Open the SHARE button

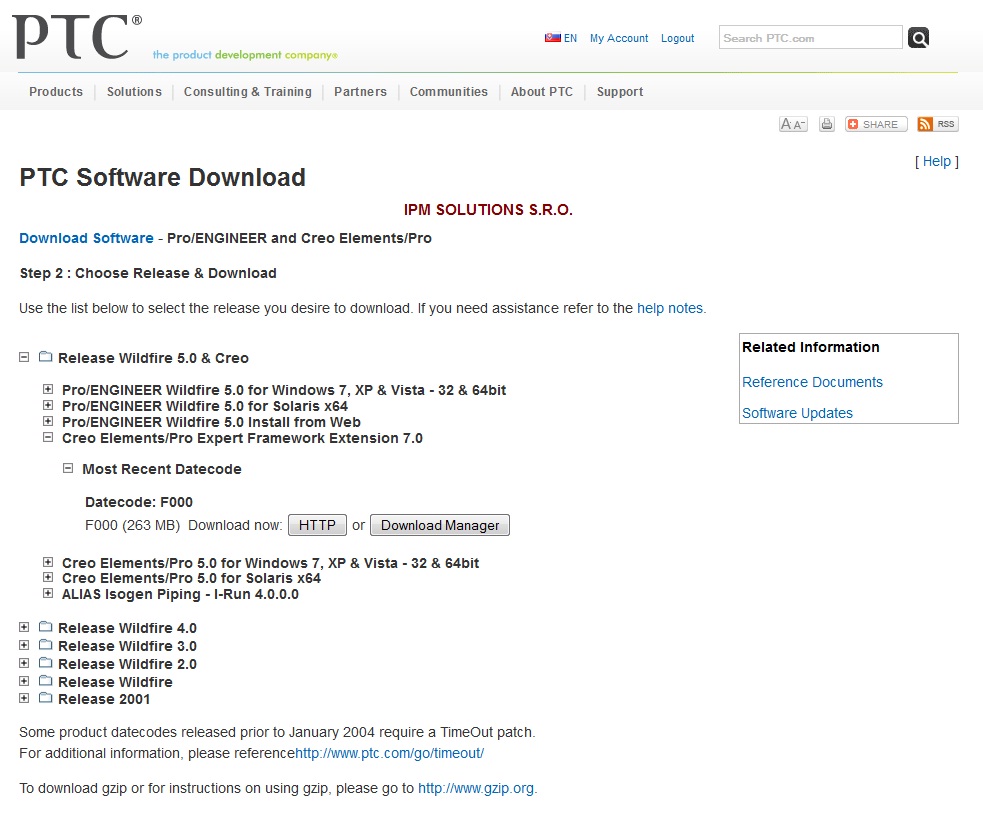coord(876,124)
